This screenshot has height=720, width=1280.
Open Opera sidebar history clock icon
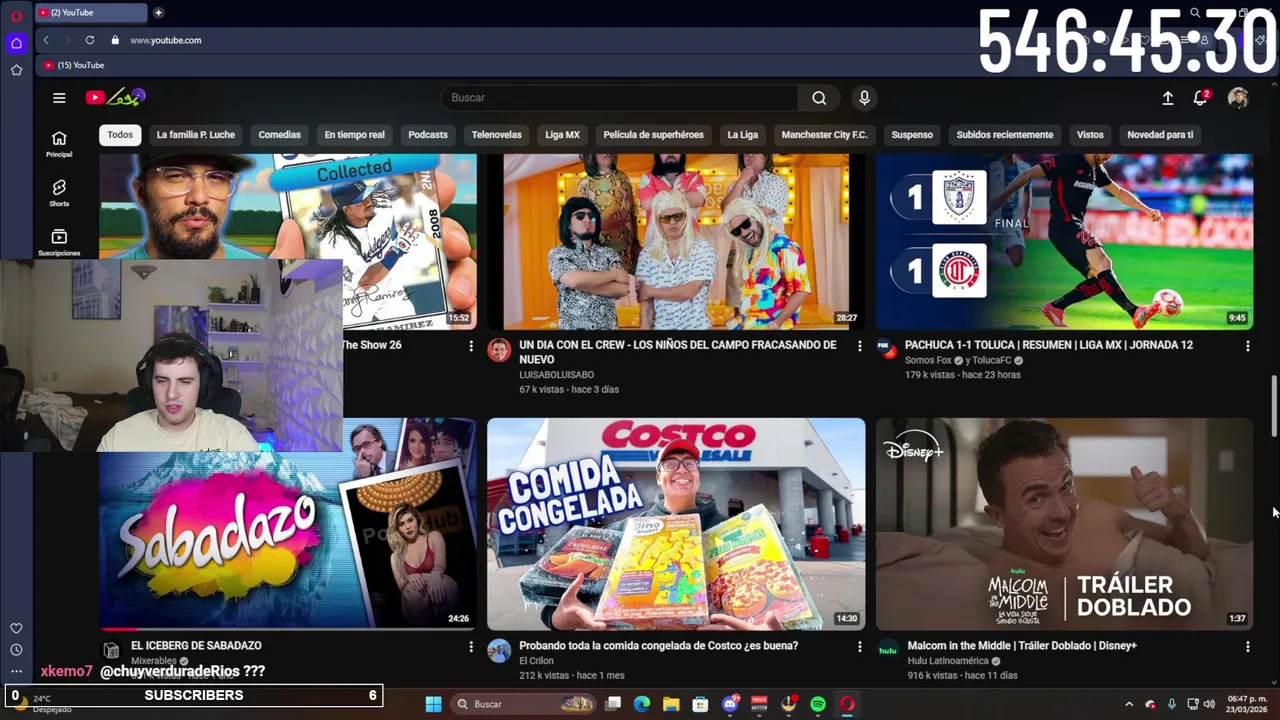click(16, 650)
